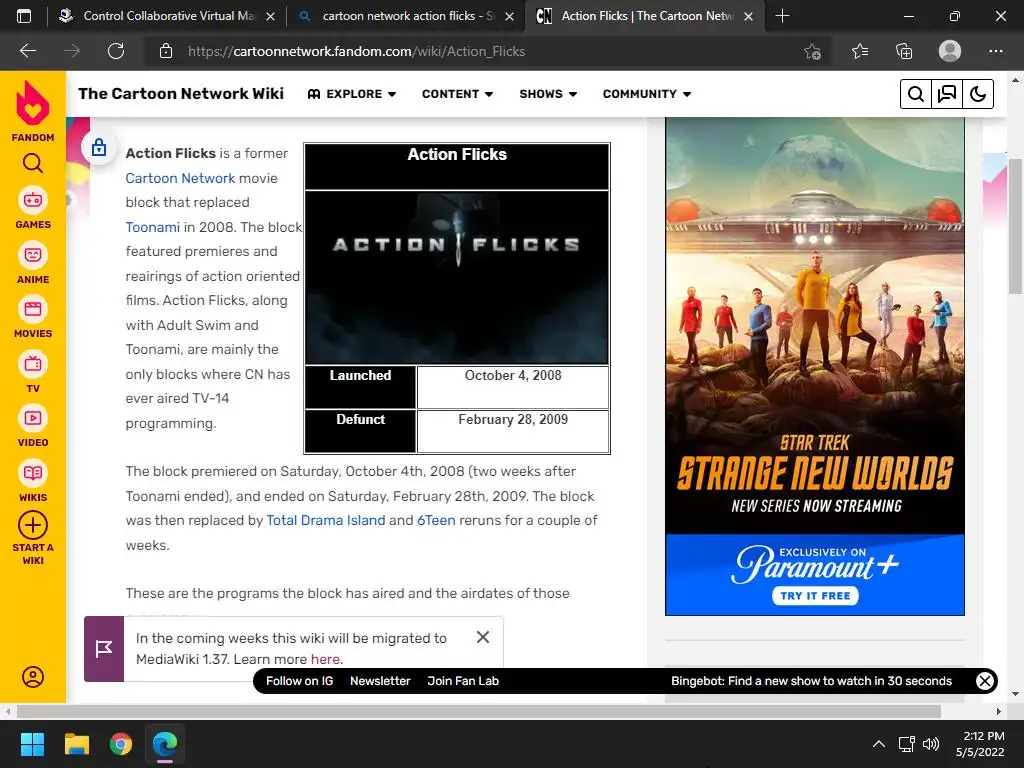Open Bingebot find a new show link
1024x768 pixels.
(x=811, y=680)
